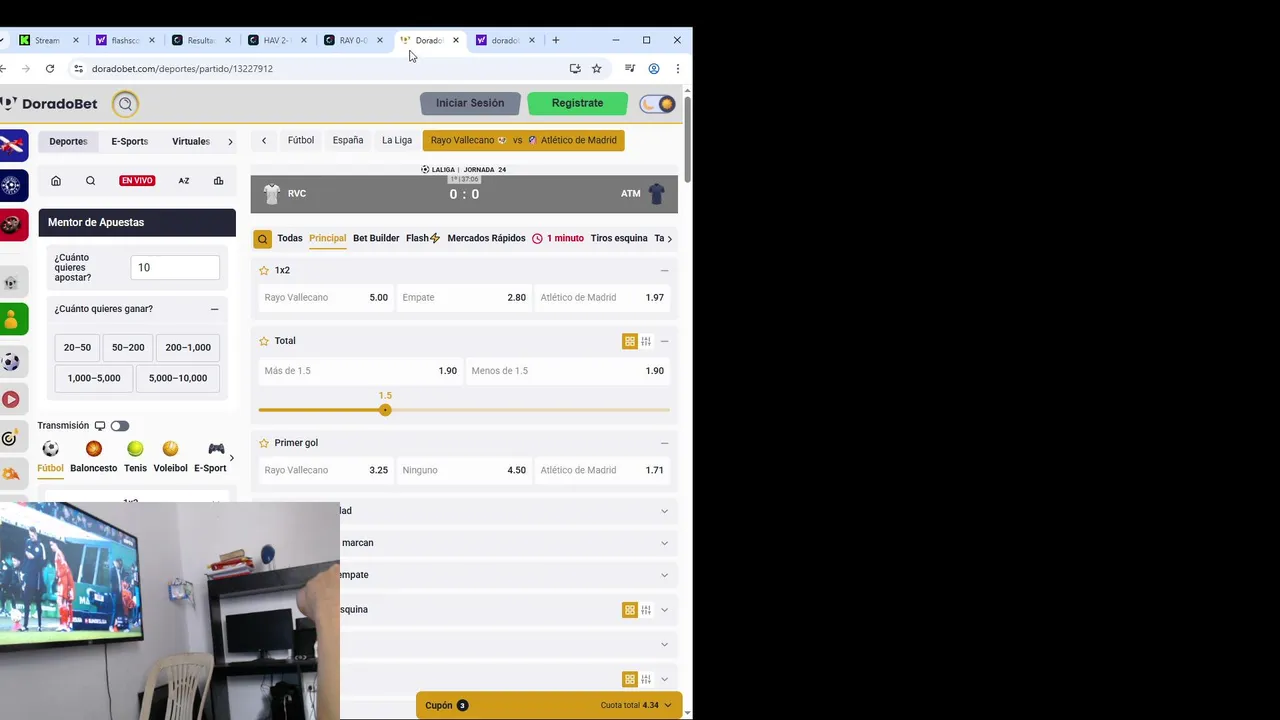Show more category tabs after Virtuales
The width and height of the screenshot is (1280, 720).
[x=230, y=142]
